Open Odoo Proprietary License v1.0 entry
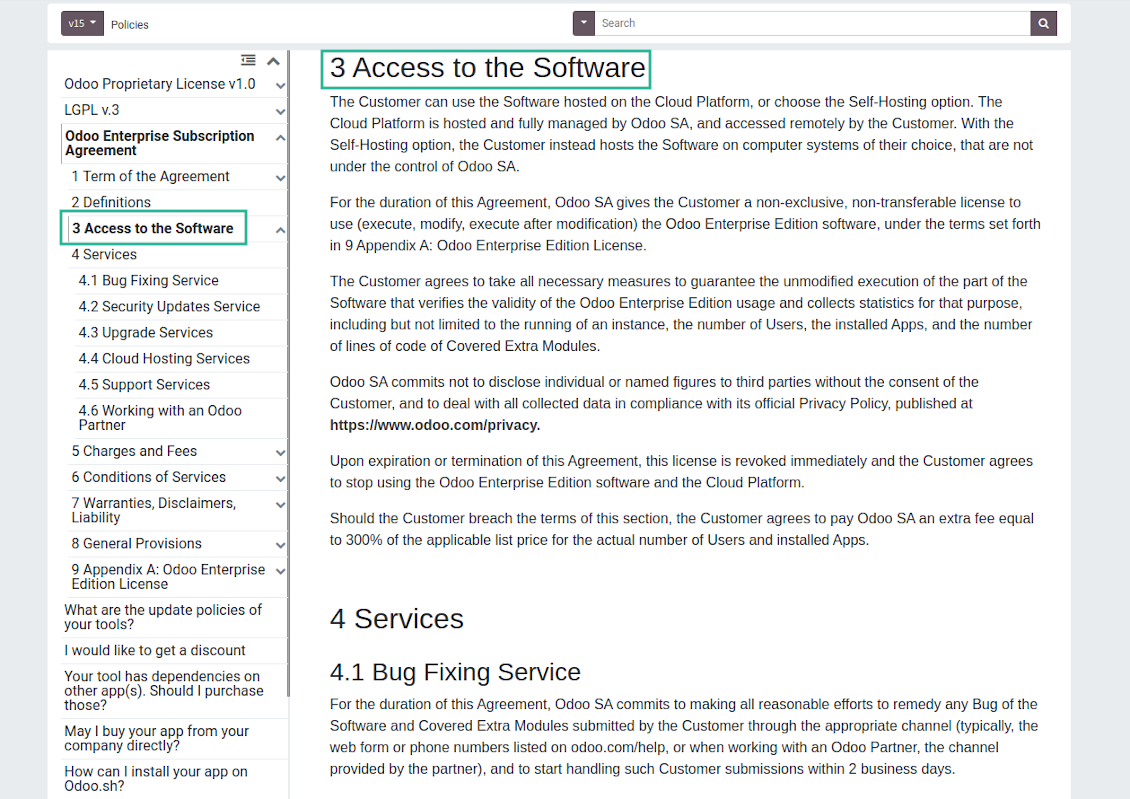 (x=159, y=84)
